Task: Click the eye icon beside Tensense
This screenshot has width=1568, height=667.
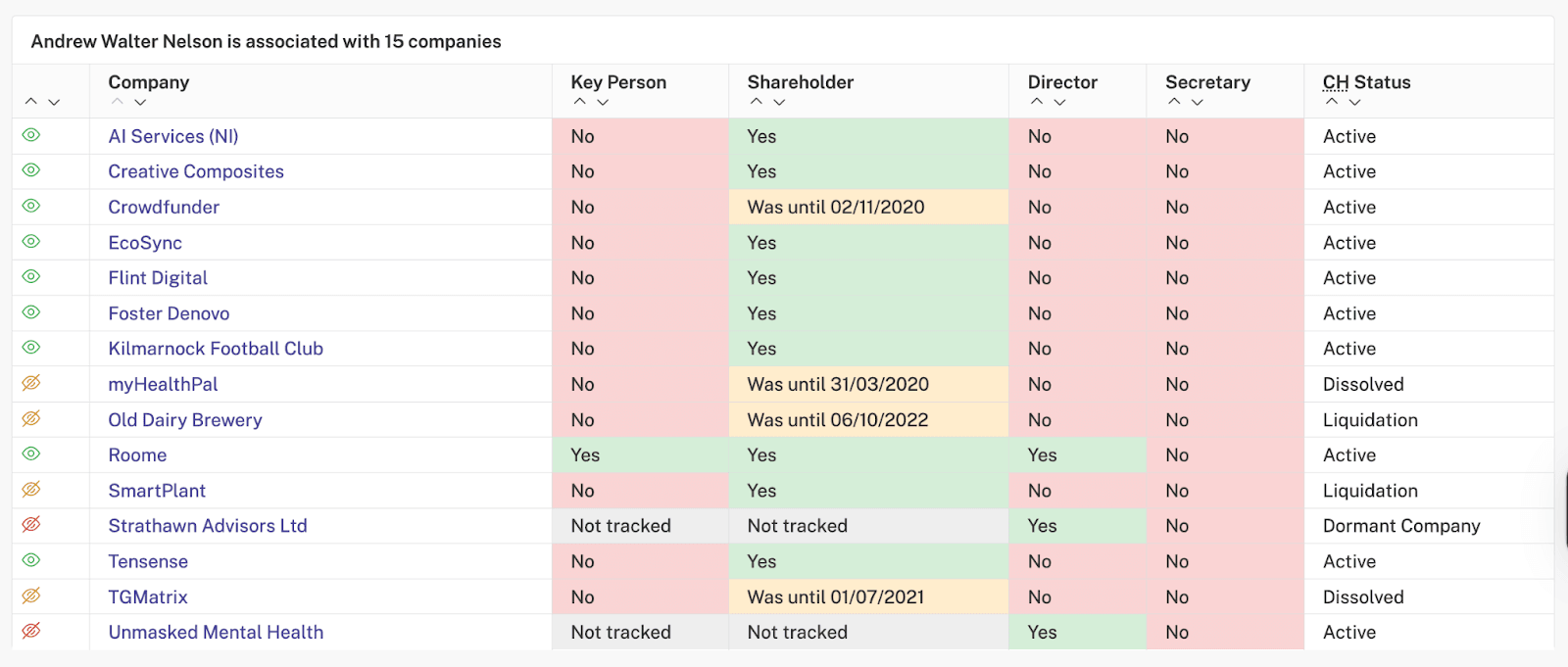Action: pyautogui.click(x=31, y=560)
